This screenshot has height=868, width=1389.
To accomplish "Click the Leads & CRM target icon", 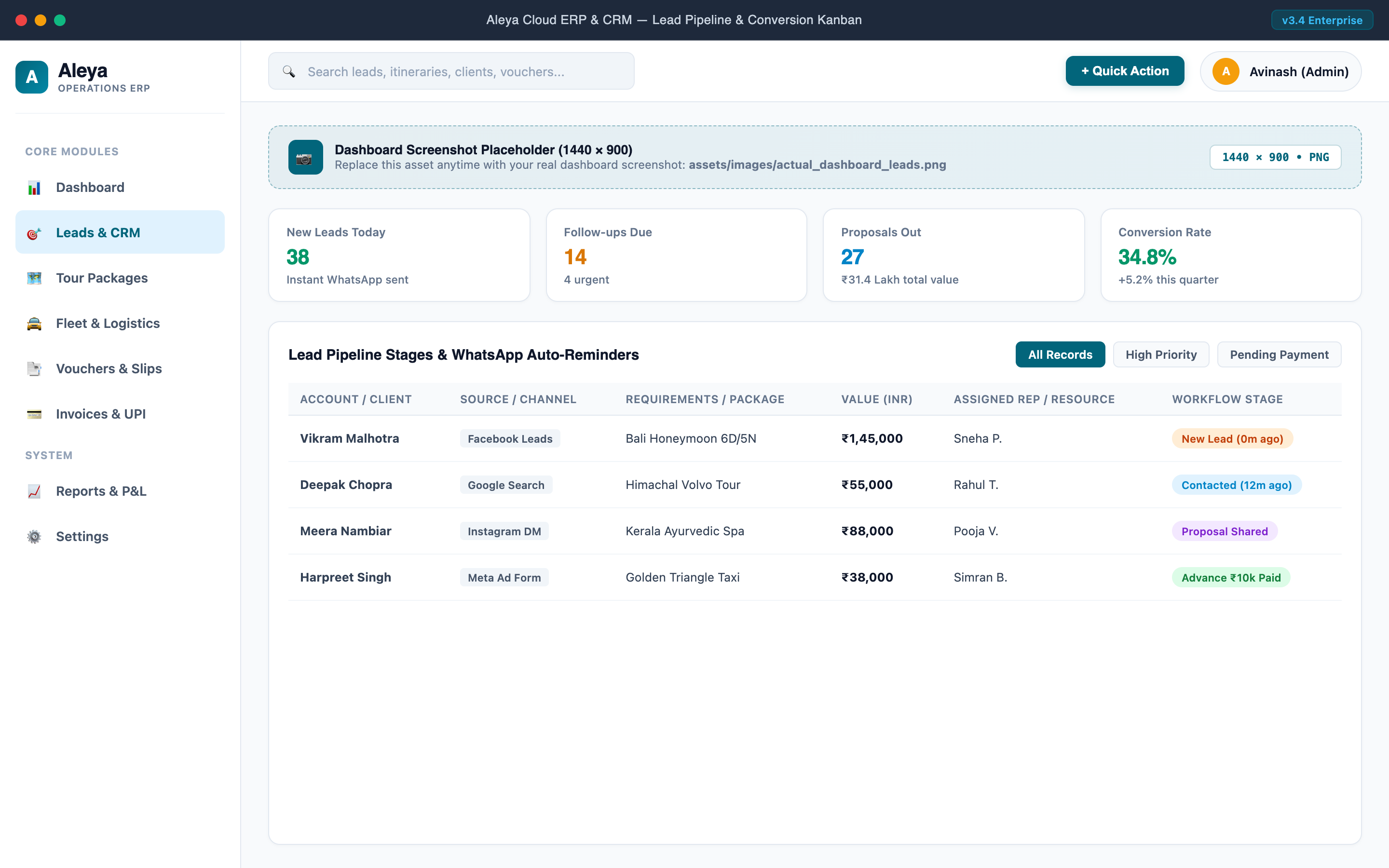I will click(34, 233).
